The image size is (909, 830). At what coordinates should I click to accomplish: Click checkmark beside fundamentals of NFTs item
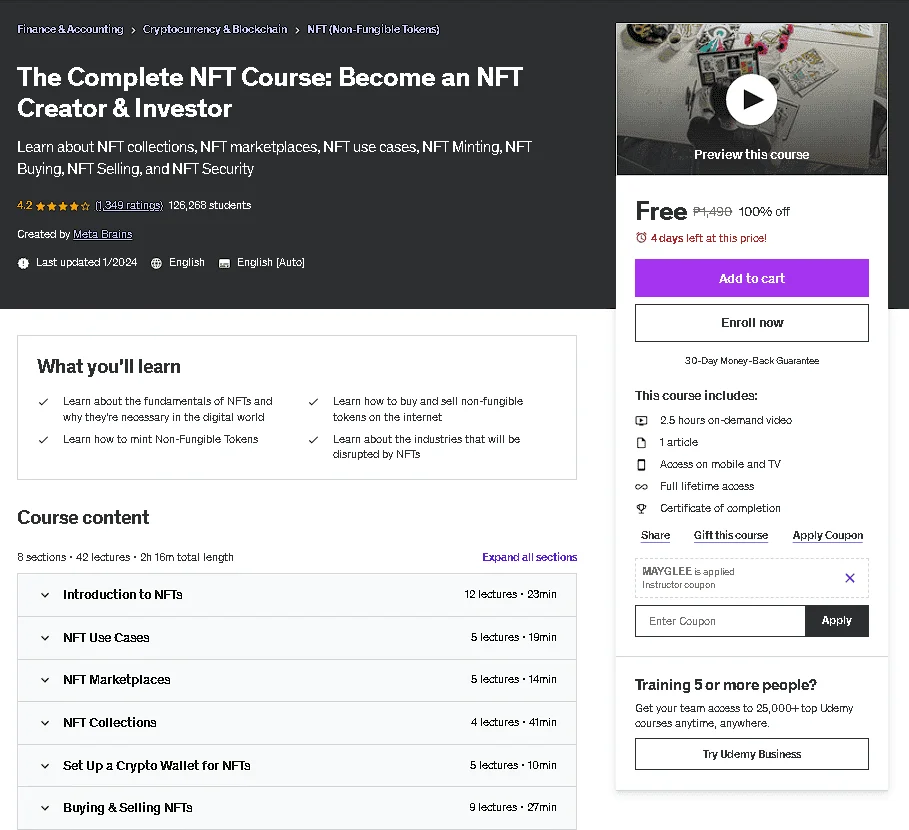[x=43, y=402]
